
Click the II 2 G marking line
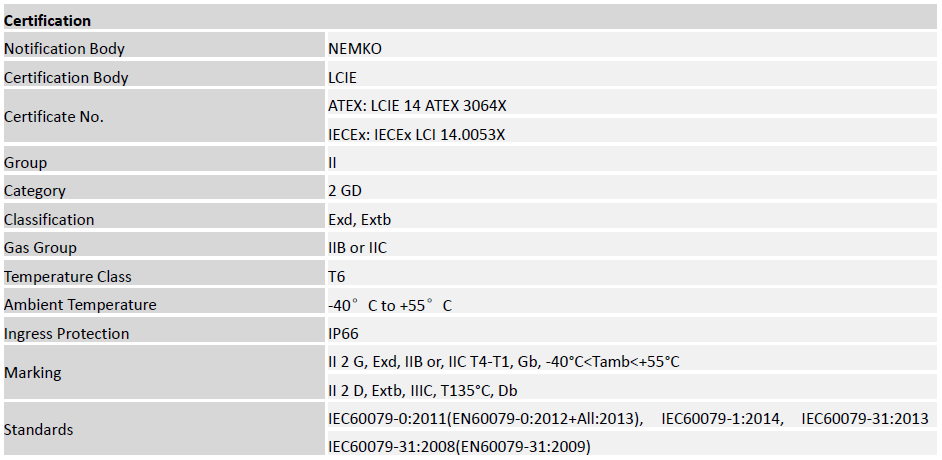pyautogui.click(x=510, y=362)
